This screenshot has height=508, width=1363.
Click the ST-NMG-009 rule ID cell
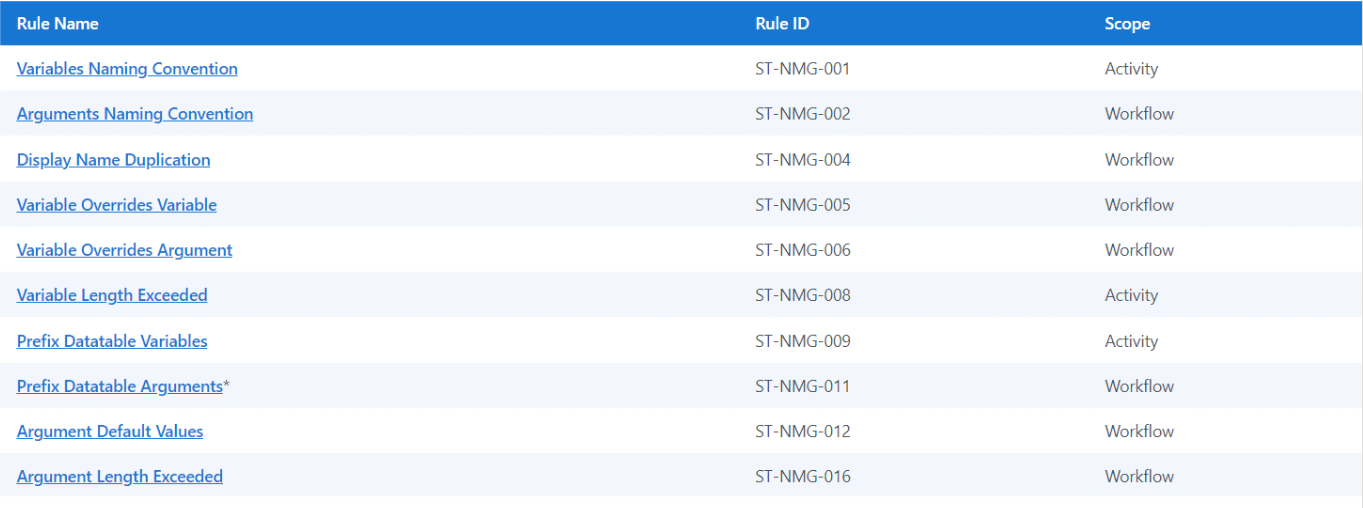point(802,341)
